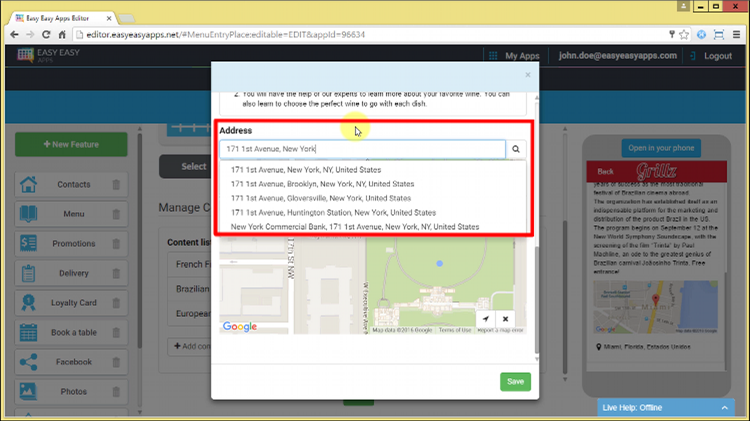Click in the Address input field
750x421 pixels.
point(362,149)
